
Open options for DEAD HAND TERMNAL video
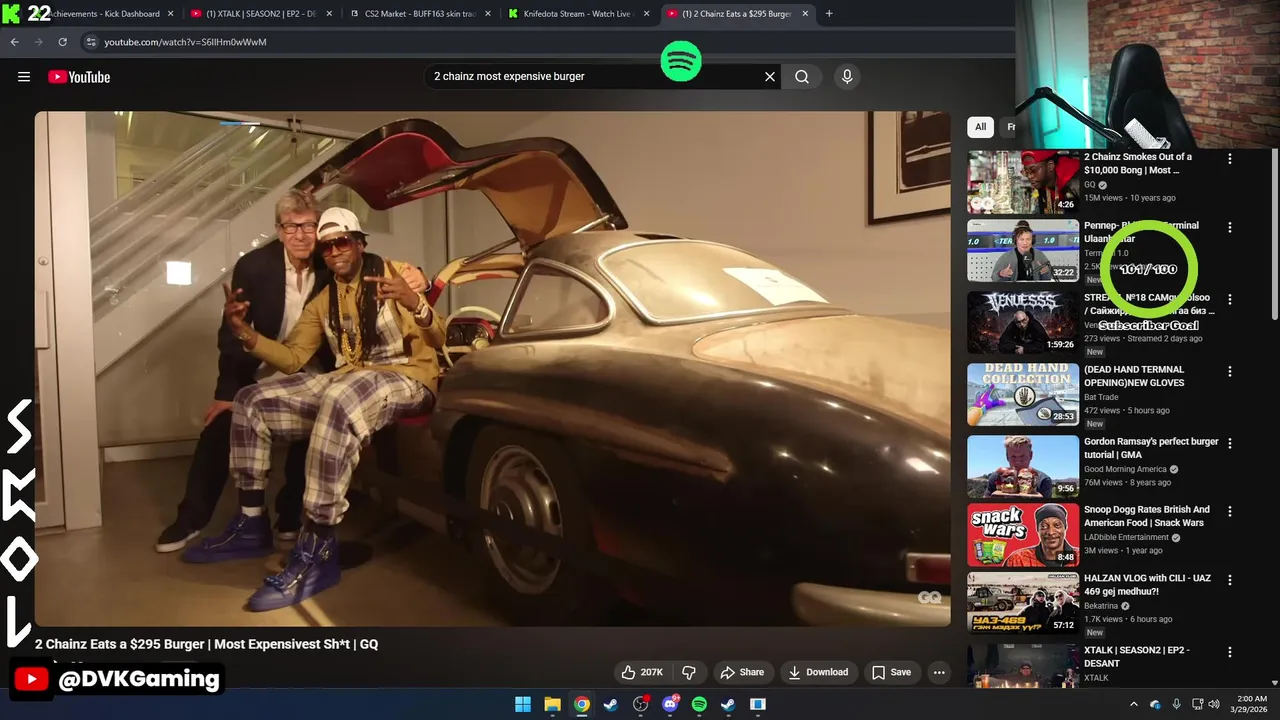coord(1230,371)
